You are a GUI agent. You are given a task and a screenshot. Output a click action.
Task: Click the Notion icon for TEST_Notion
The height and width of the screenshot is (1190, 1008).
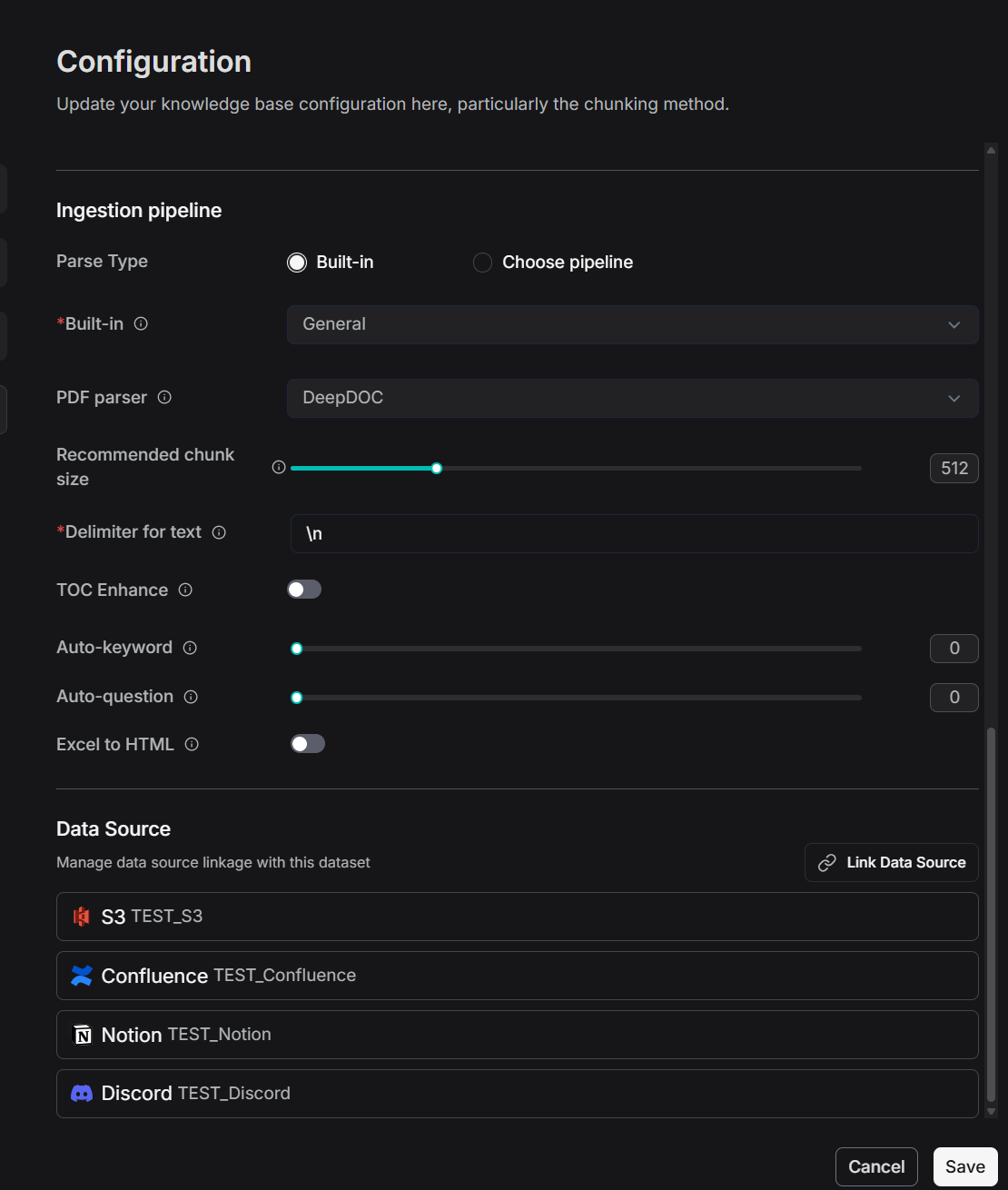[81, 1035]
